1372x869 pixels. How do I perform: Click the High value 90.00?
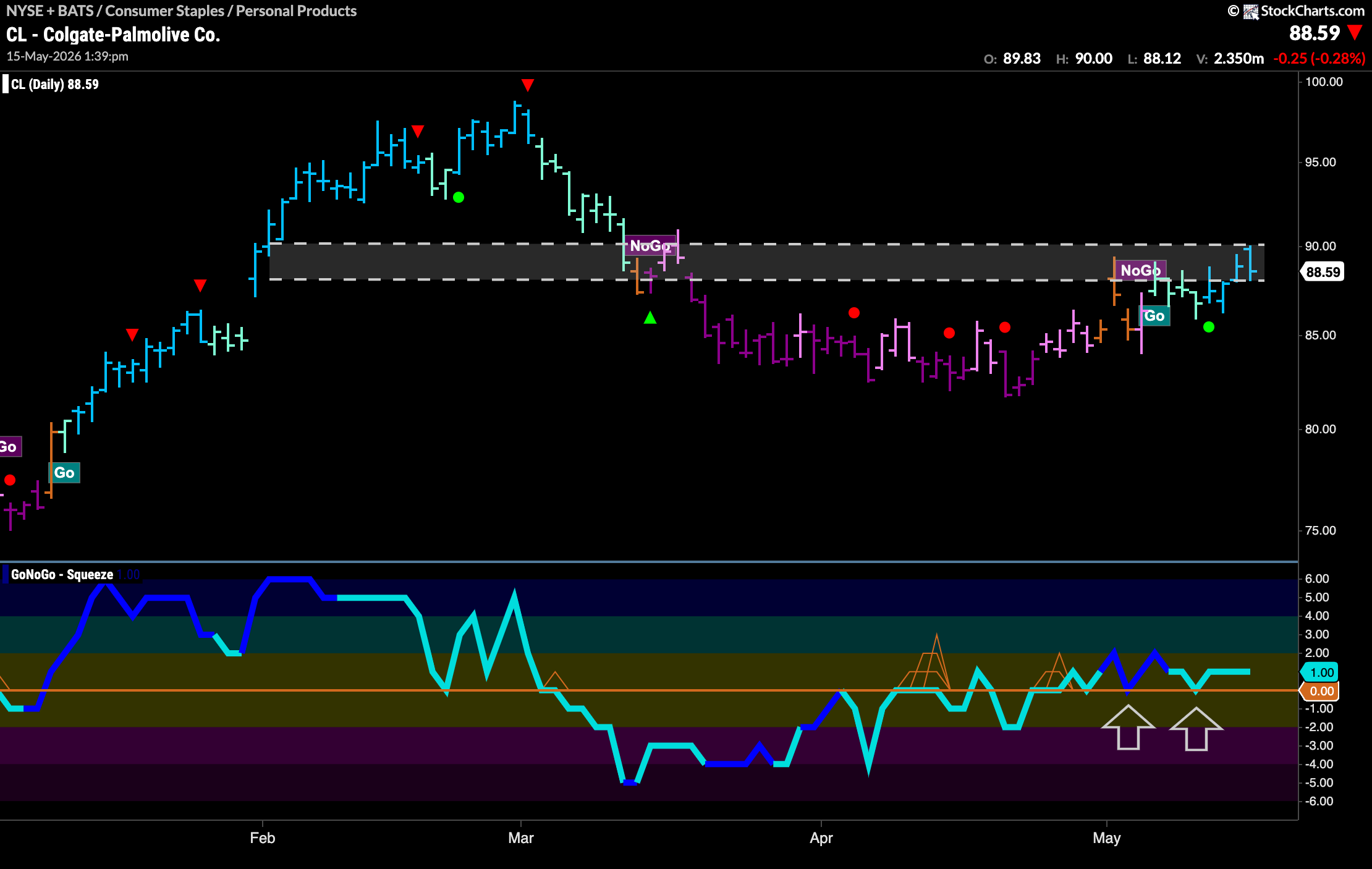[x=1093, y=59]
